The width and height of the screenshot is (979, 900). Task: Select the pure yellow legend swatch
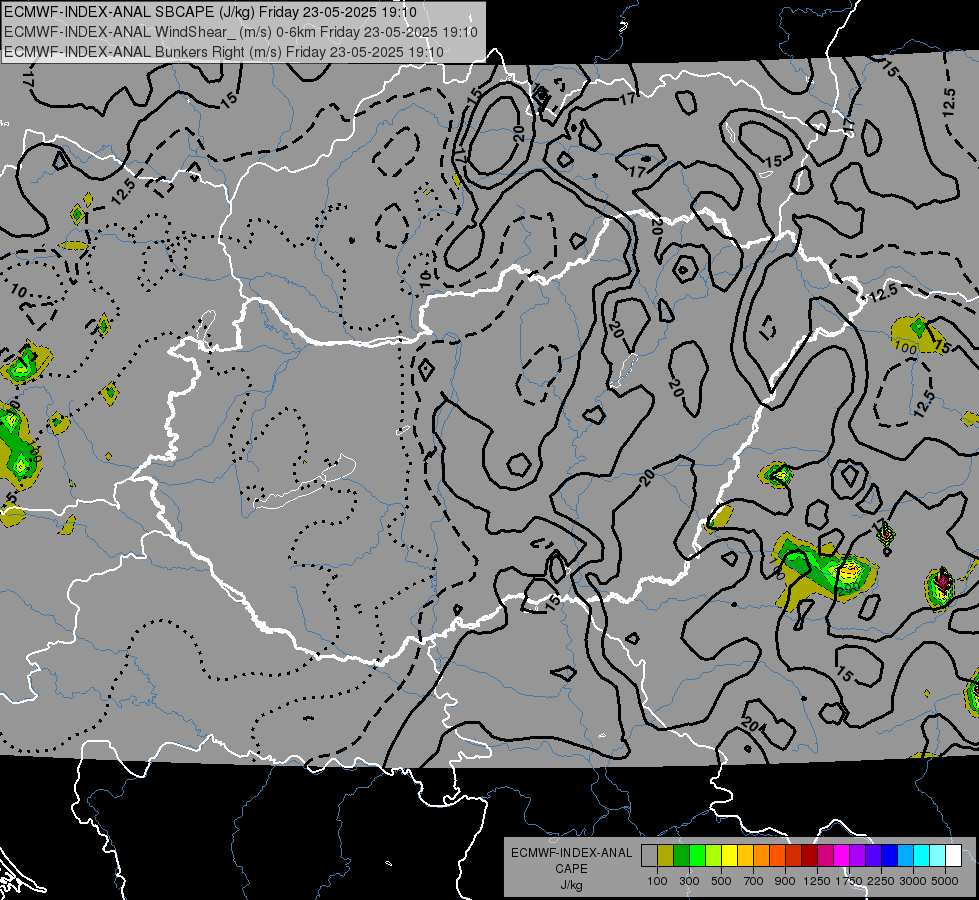pos(729,856)
